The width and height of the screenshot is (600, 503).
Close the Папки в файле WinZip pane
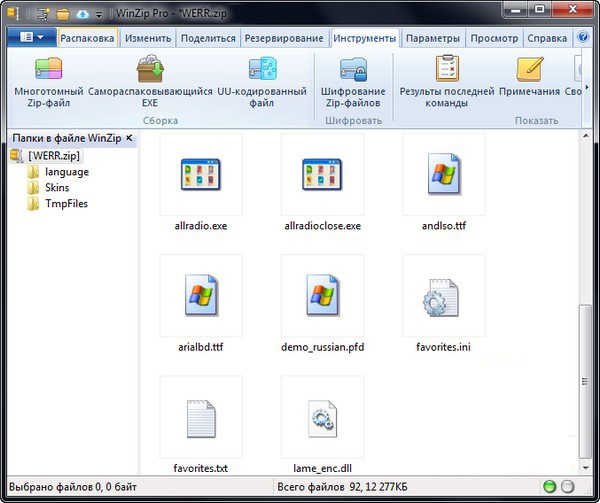[x=129, y=138]
